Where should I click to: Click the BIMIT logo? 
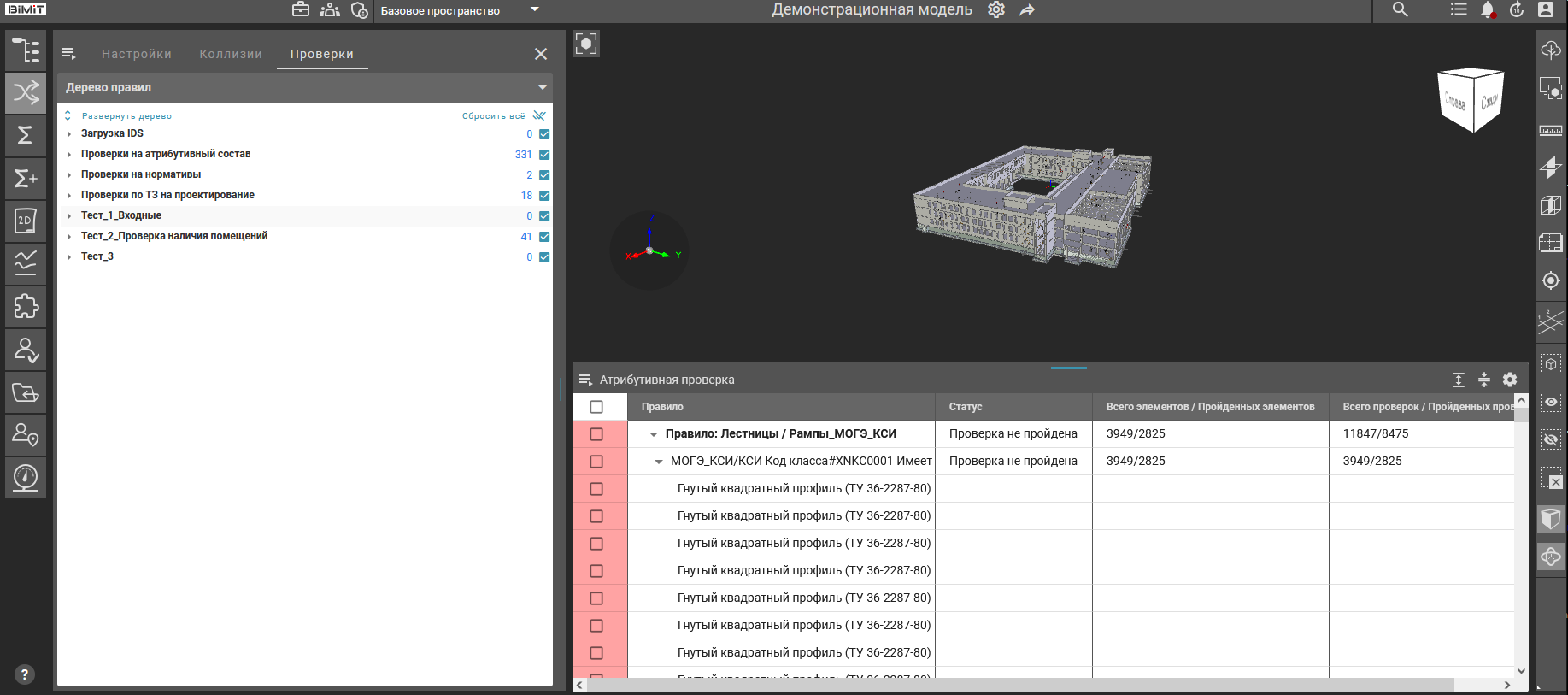tap(26, 9)
